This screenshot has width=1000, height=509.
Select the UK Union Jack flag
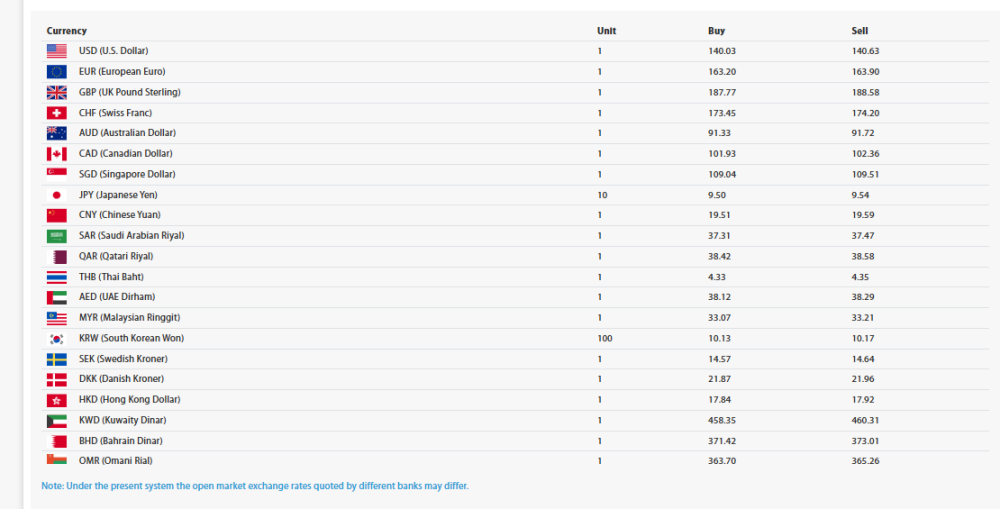(56, 92)
